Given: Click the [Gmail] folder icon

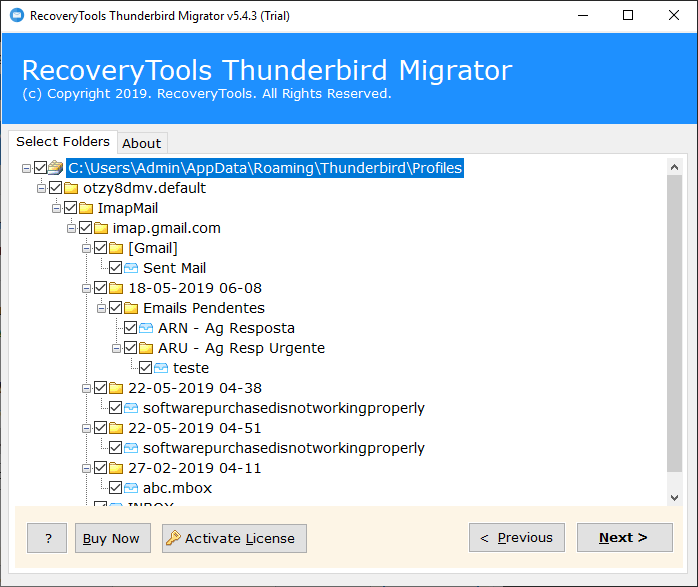Looking at the screenshot, I should pos(116,248).
